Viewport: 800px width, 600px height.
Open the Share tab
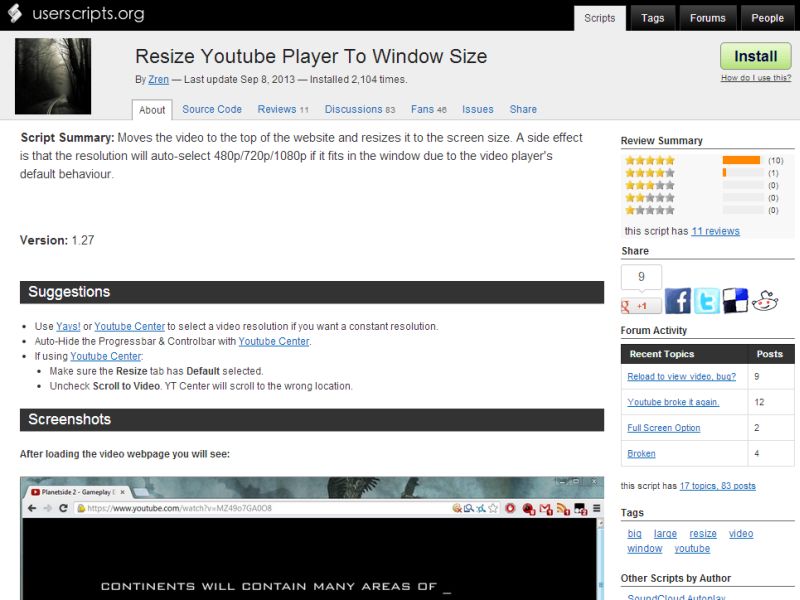[x=523, y=109]
